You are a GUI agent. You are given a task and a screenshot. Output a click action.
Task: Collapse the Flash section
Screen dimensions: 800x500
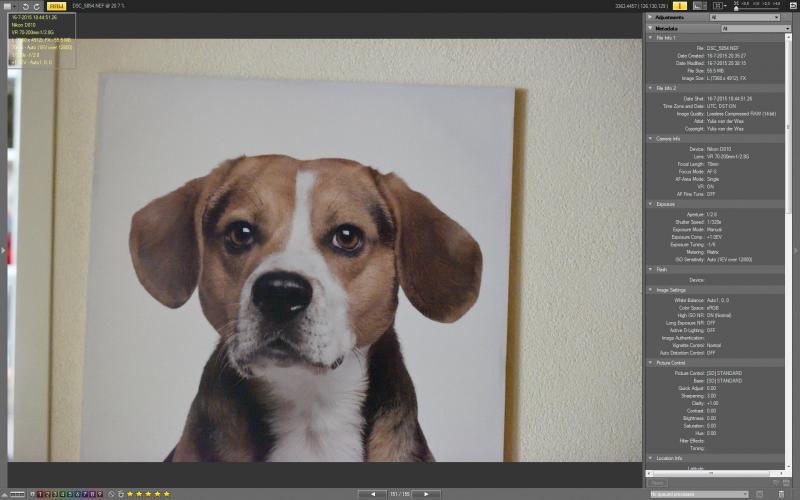pyautogui.click(x=650, y=269)
